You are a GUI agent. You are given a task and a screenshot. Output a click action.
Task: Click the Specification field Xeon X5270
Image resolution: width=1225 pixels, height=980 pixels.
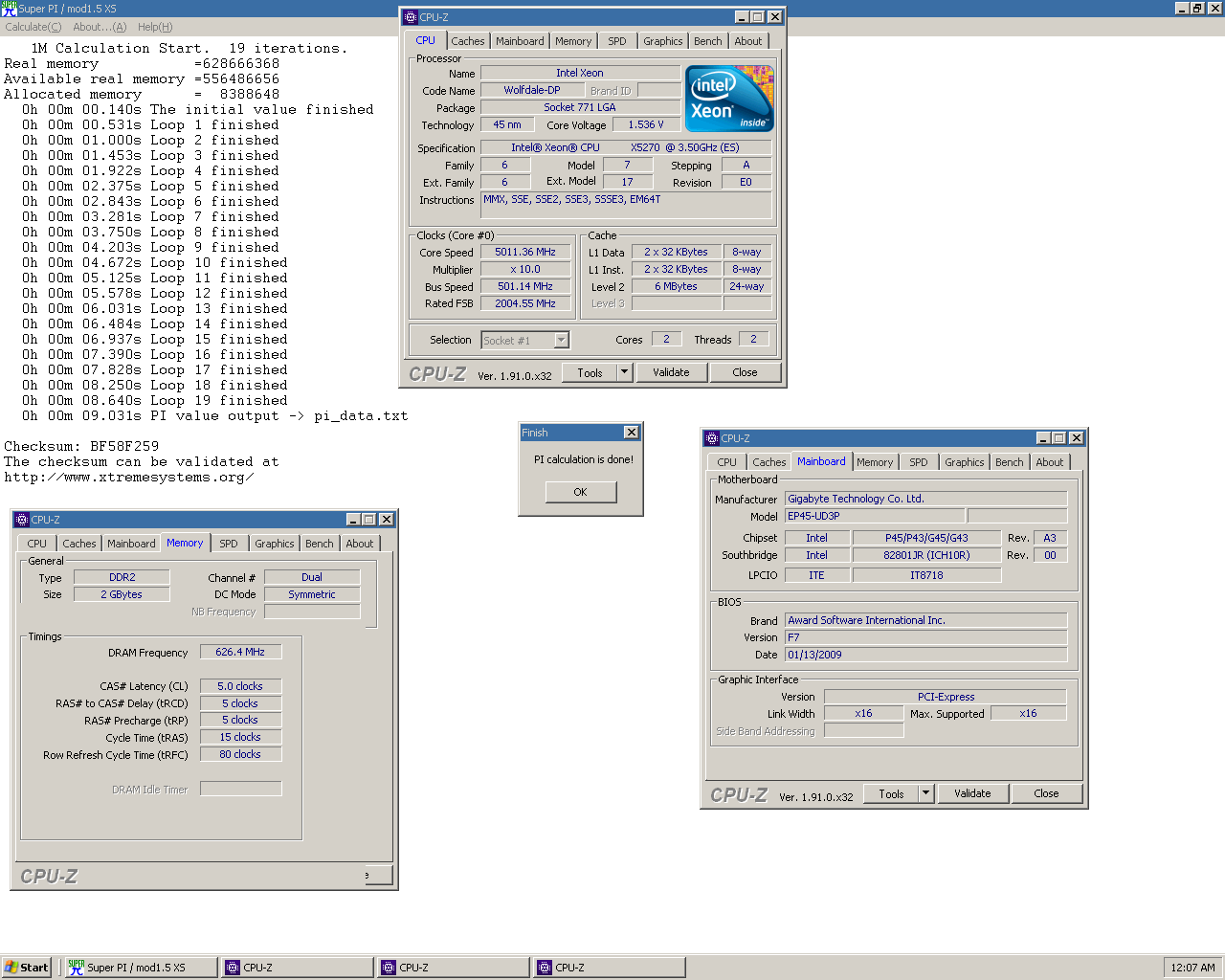626,147
